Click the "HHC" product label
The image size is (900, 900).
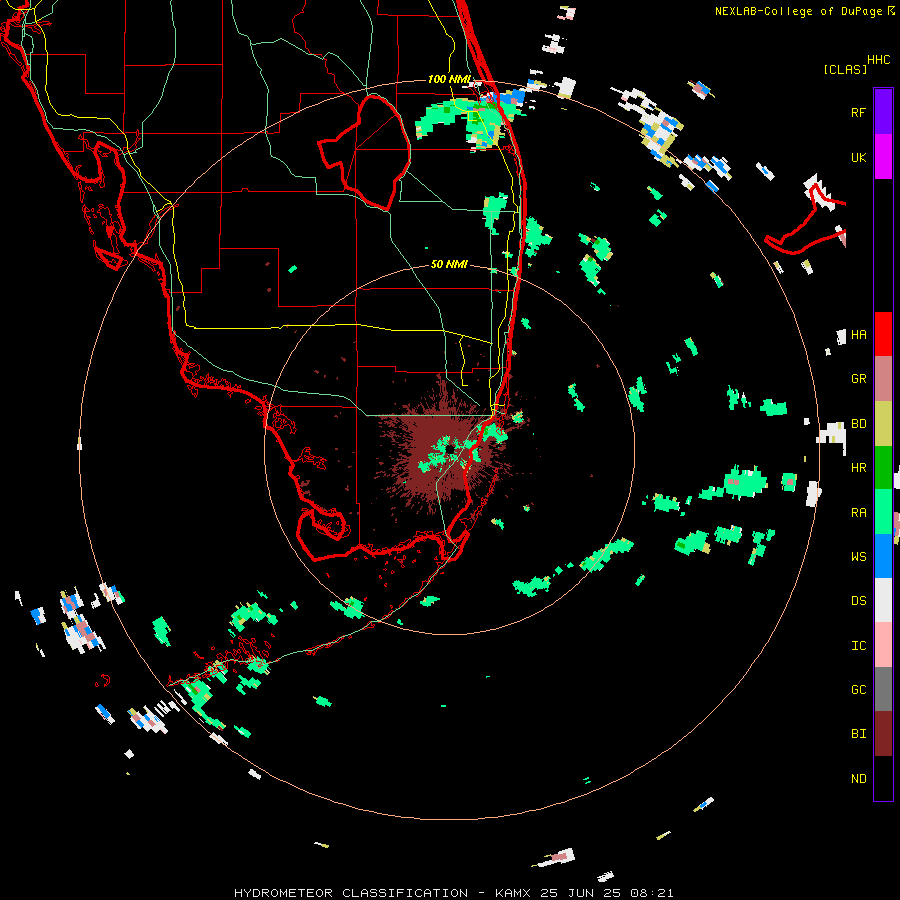click(879, 60)
